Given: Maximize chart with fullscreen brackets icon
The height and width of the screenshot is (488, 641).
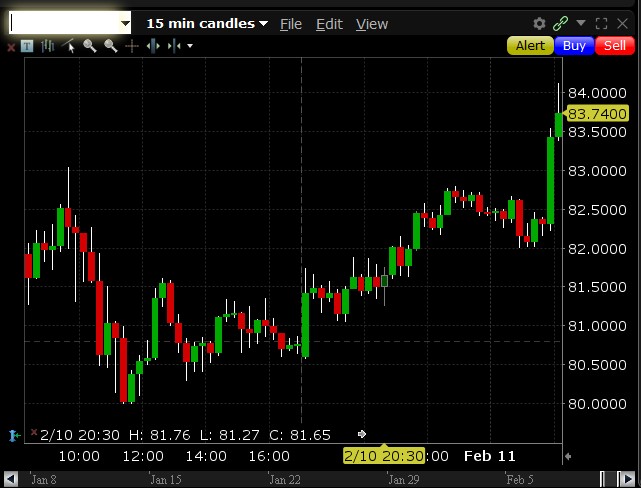Looking at the screenshot, I should tap(601, 24).
